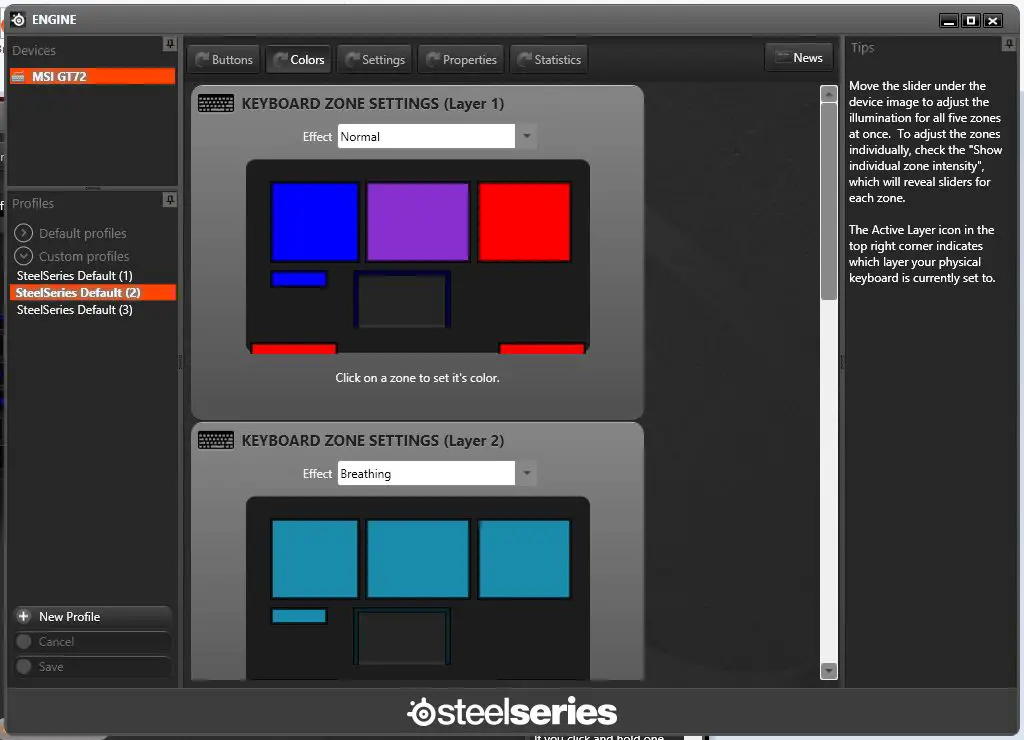Select SteelSeries Default (2) profile

click(93, 293)
